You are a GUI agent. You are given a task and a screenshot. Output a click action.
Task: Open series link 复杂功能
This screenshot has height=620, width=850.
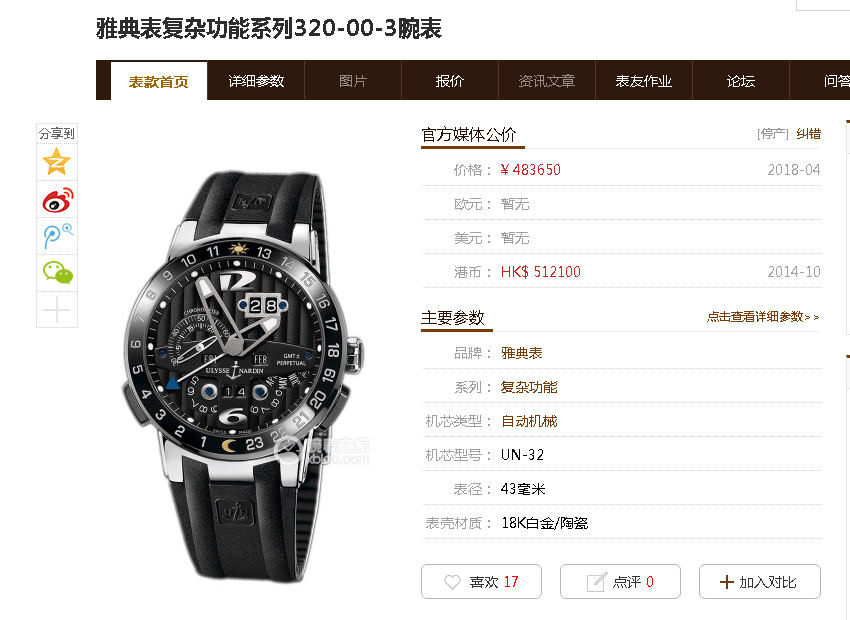[x=529, y=388]
